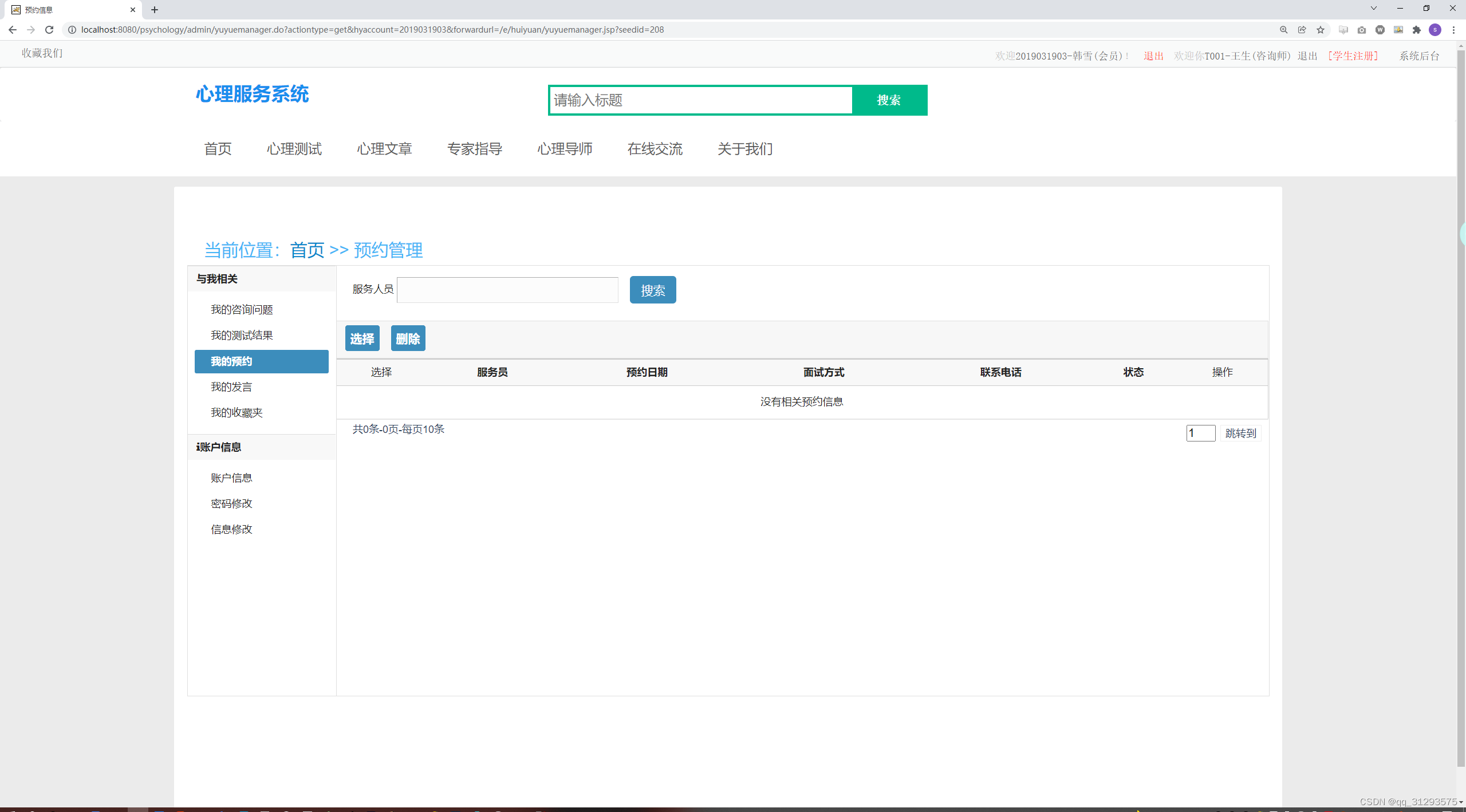
Task: Click the green 搜索 button at top
Action: [889, 100]
